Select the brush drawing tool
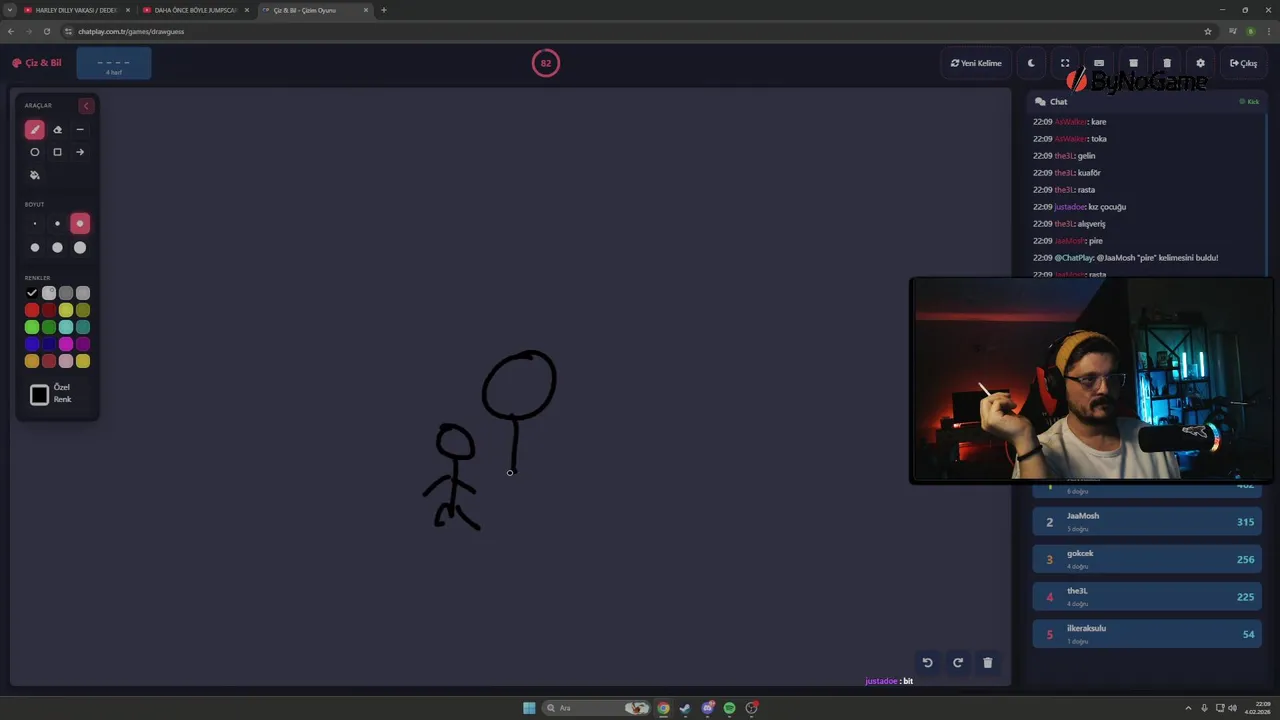 [x=35, y=129]
